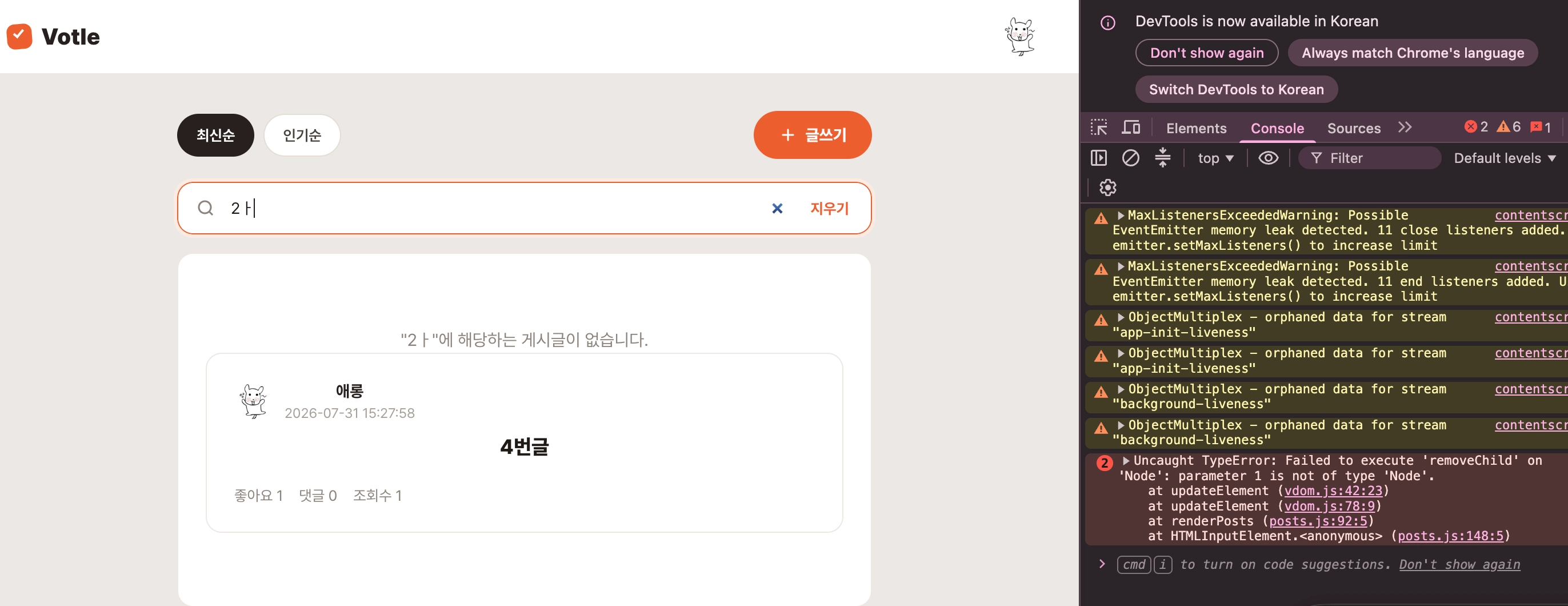
Task: Switch to the Sources tab
Action: 1353,128
